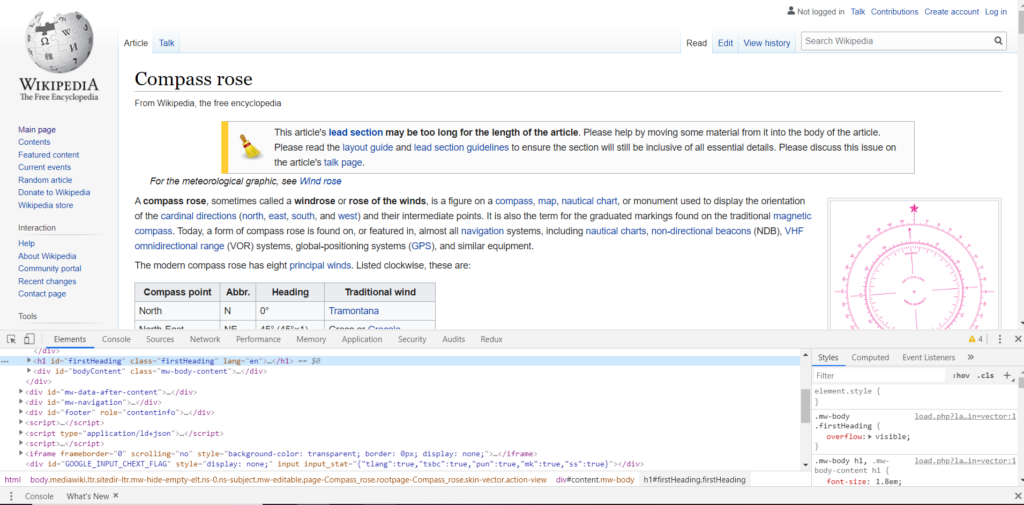Open the View history tab
1024x505 pixels.
point(767,43)
